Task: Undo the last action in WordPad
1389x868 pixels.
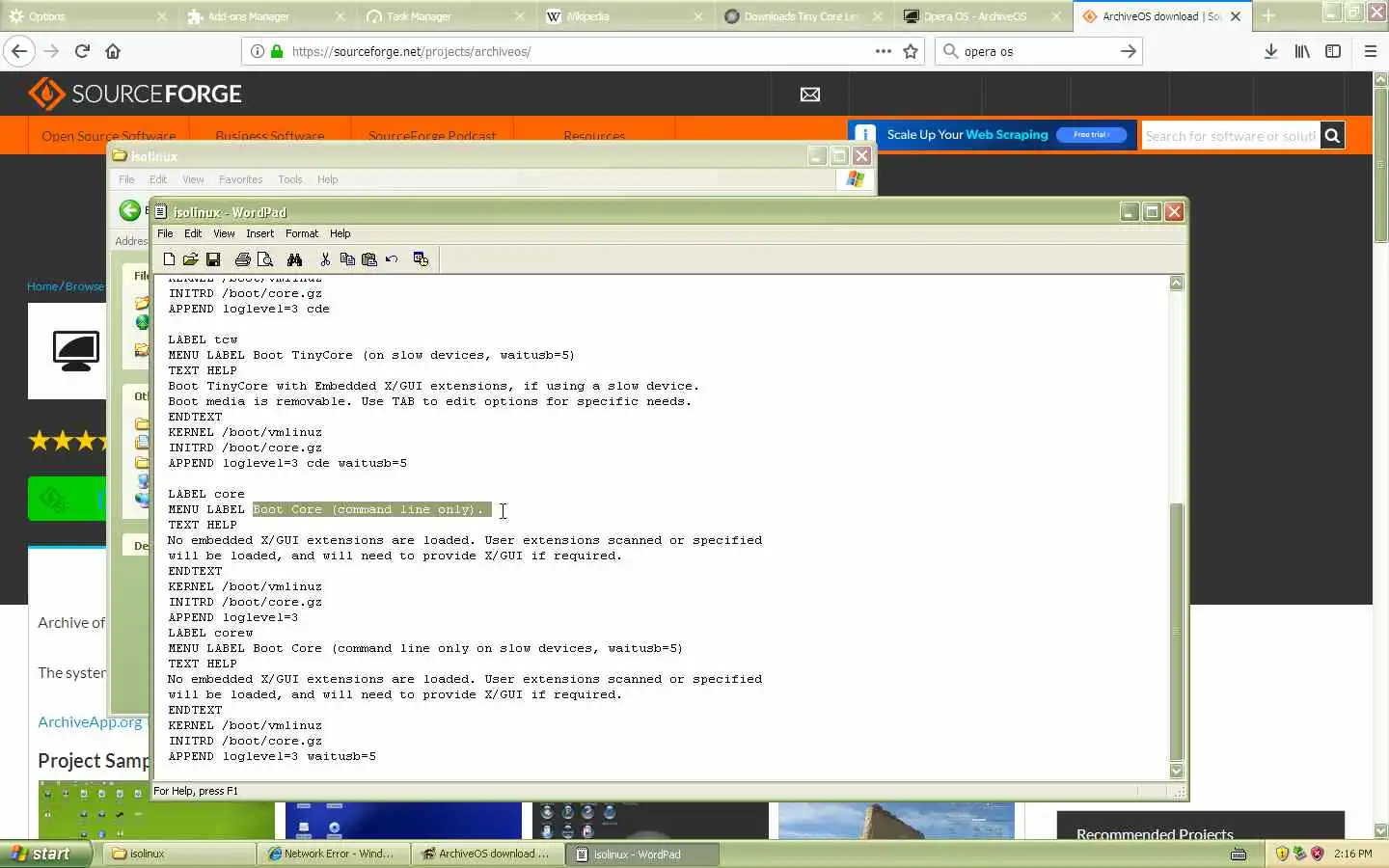Action: click(392, 259)
